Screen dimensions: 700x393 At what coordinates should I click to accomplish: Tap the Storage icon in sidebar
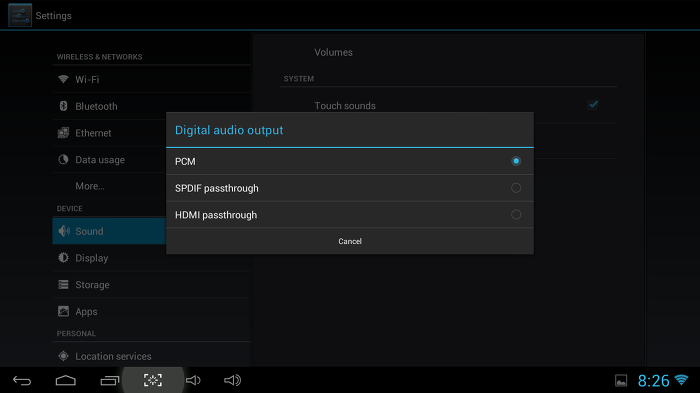pyautogui.click(x=63, y=284)
